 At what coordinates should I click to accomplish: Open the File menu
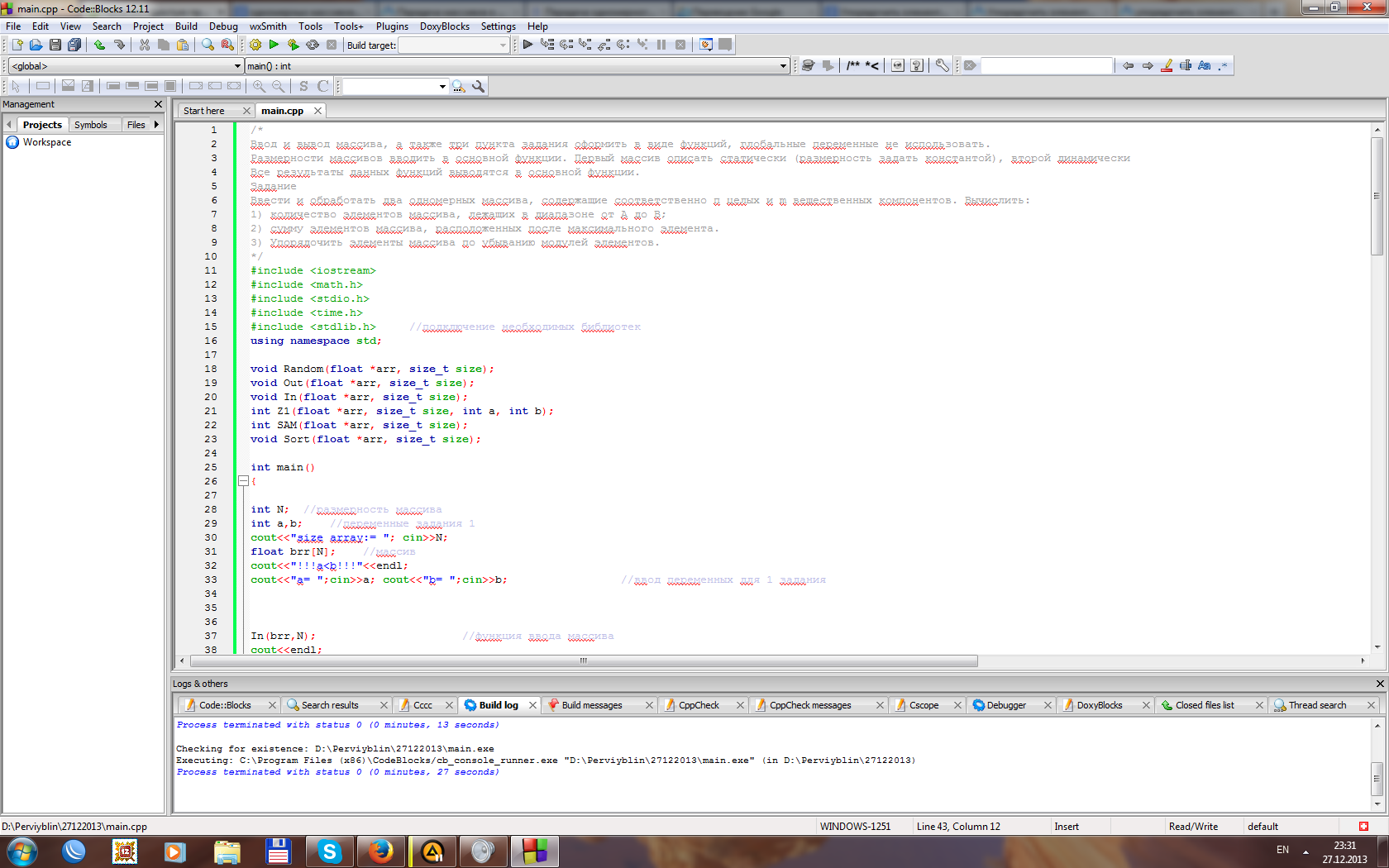(13, 26)
